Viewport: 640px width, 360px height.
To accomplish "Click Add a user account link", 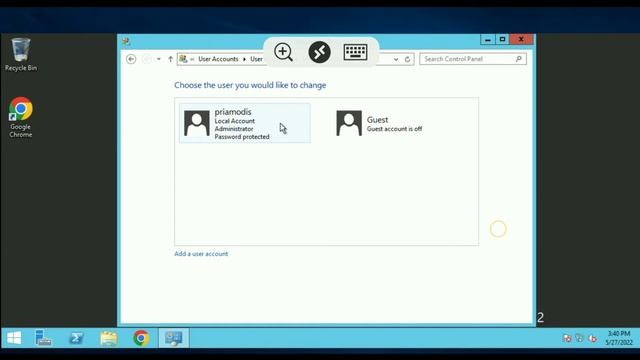I will click(x=201, y=254).
